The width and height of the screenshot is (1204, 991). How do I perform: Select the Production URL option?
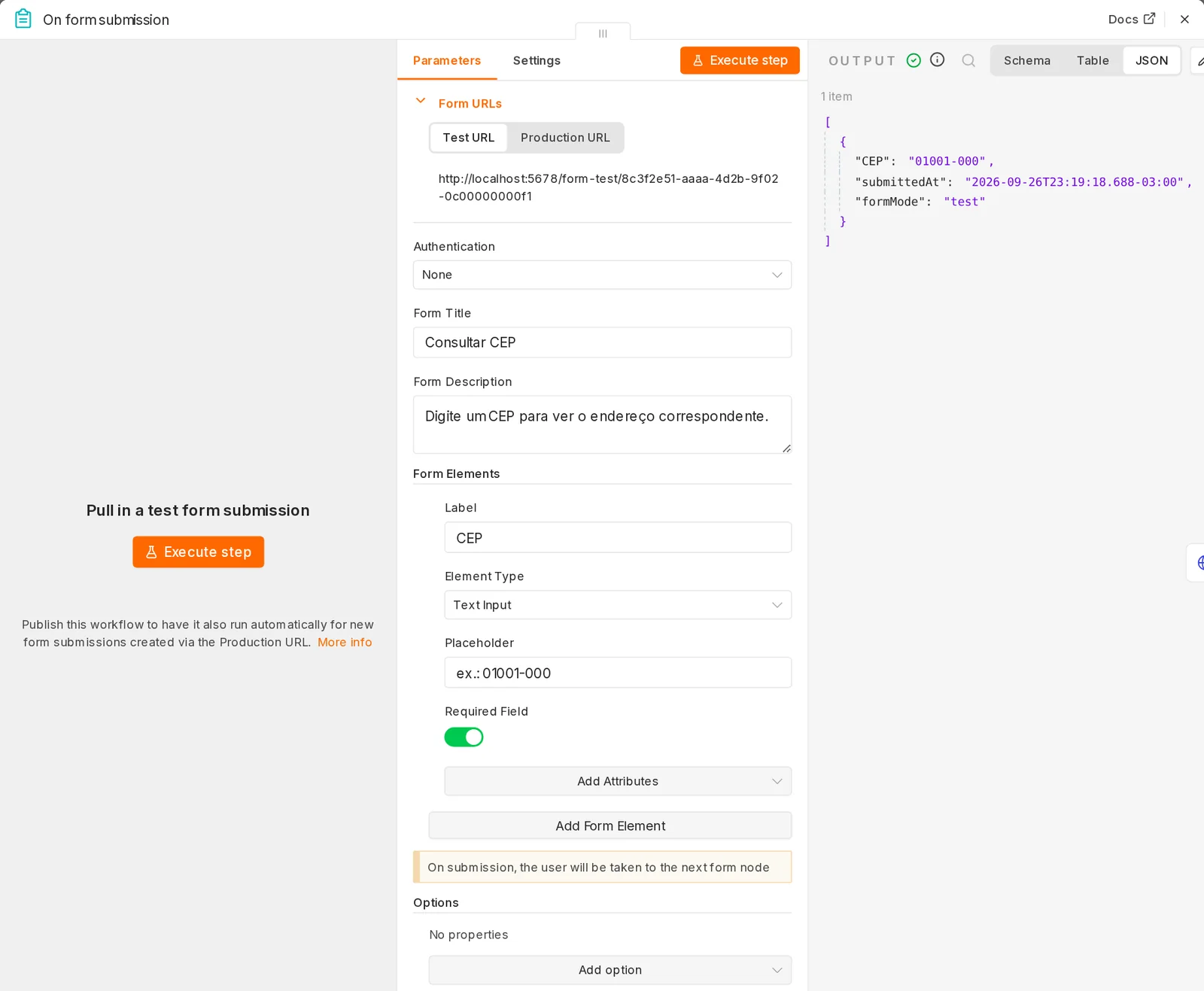(565, 138)
